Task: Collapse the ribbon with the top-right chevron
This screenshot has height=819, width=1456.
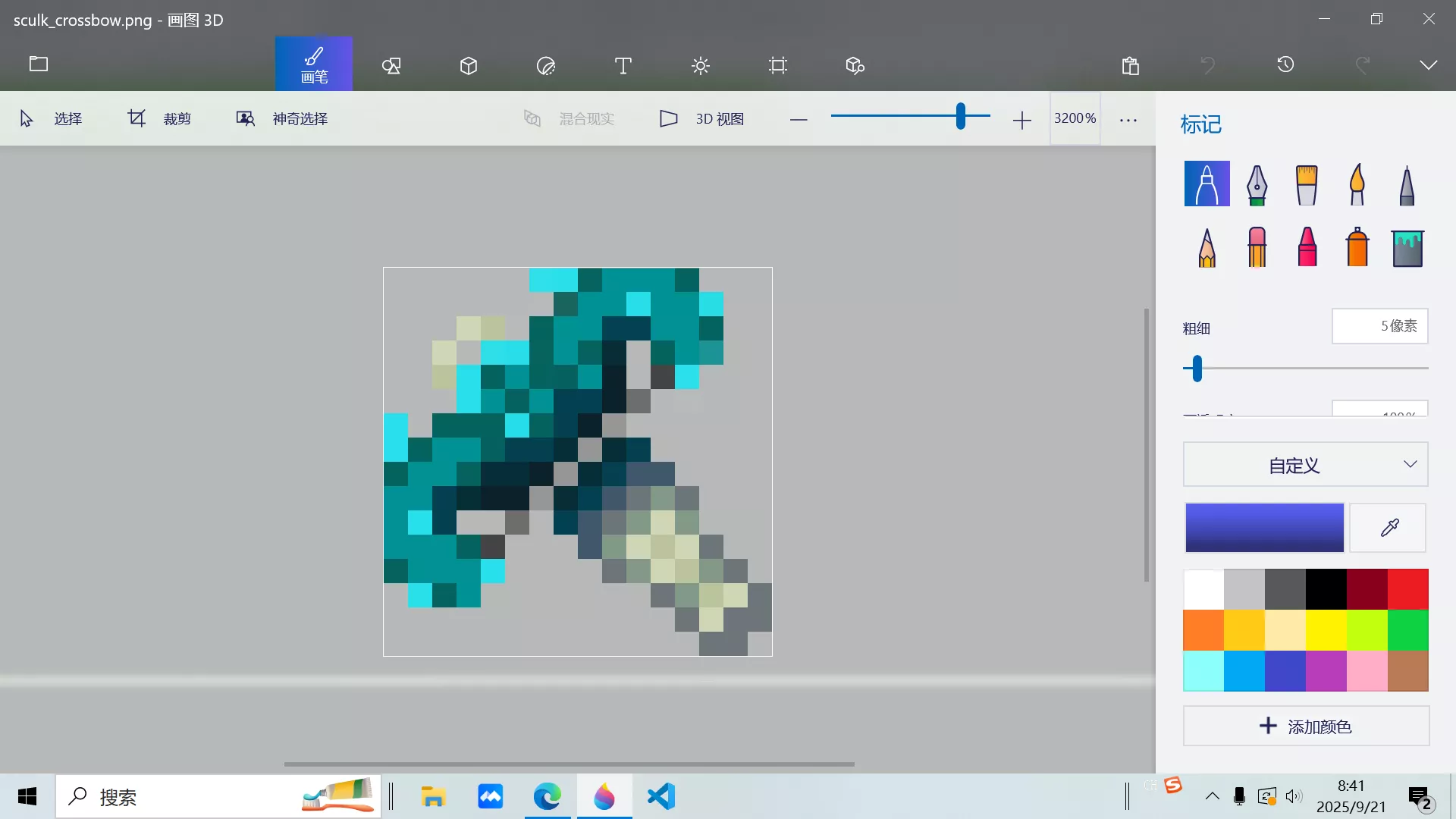Action: click(x=1429, y=64)
